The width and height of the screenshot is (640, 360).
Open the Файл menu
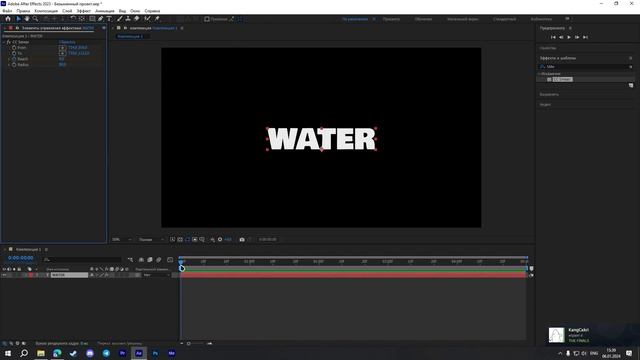point(7,11)
